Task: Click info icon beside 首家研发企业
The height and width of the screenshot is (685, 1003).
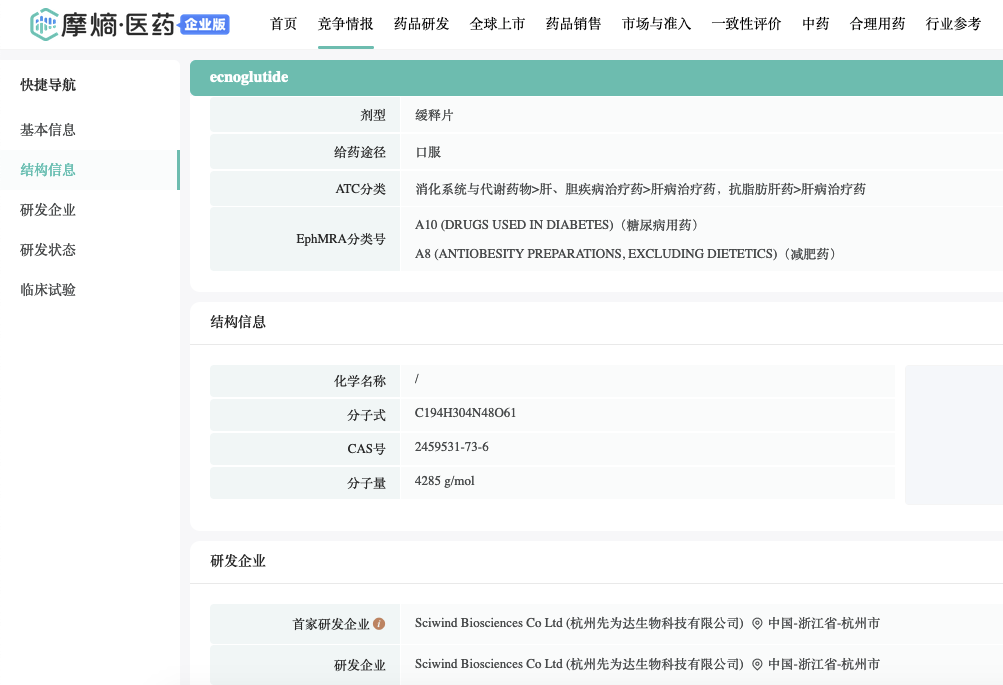Action: click(x=379, y=624)
